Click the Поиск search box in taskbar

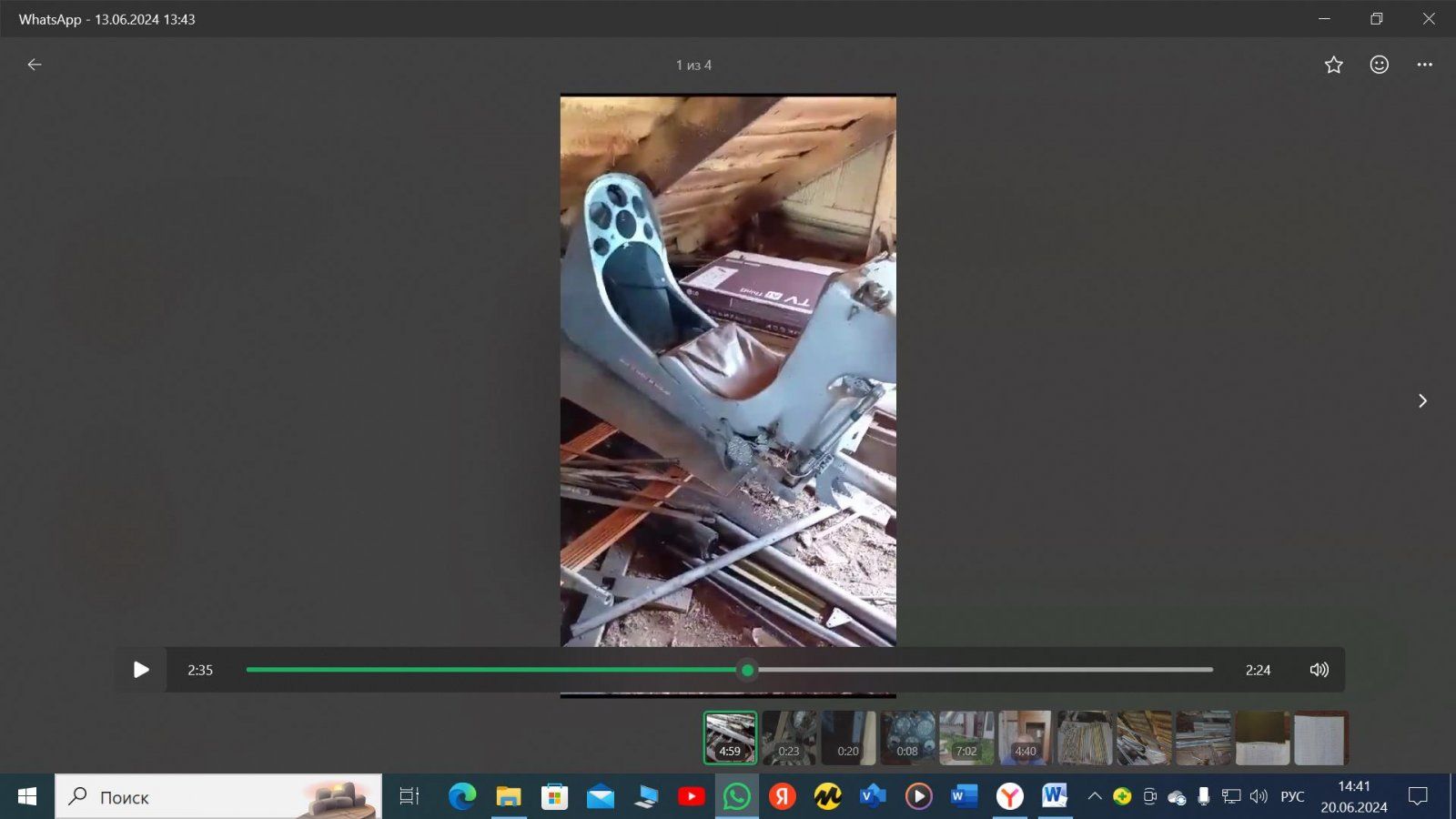click(x=218, y=796)
